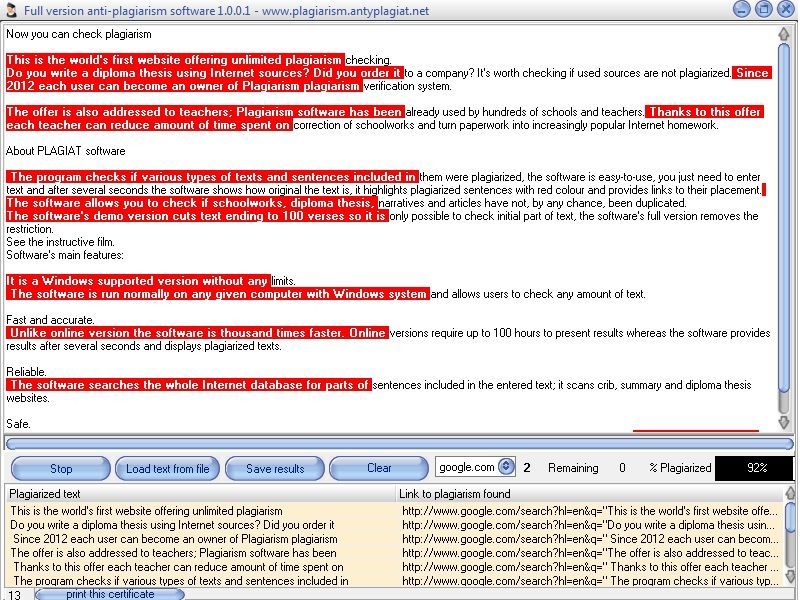
Task: Click the '% Plagiarized' label
Action: click(680, 468)
